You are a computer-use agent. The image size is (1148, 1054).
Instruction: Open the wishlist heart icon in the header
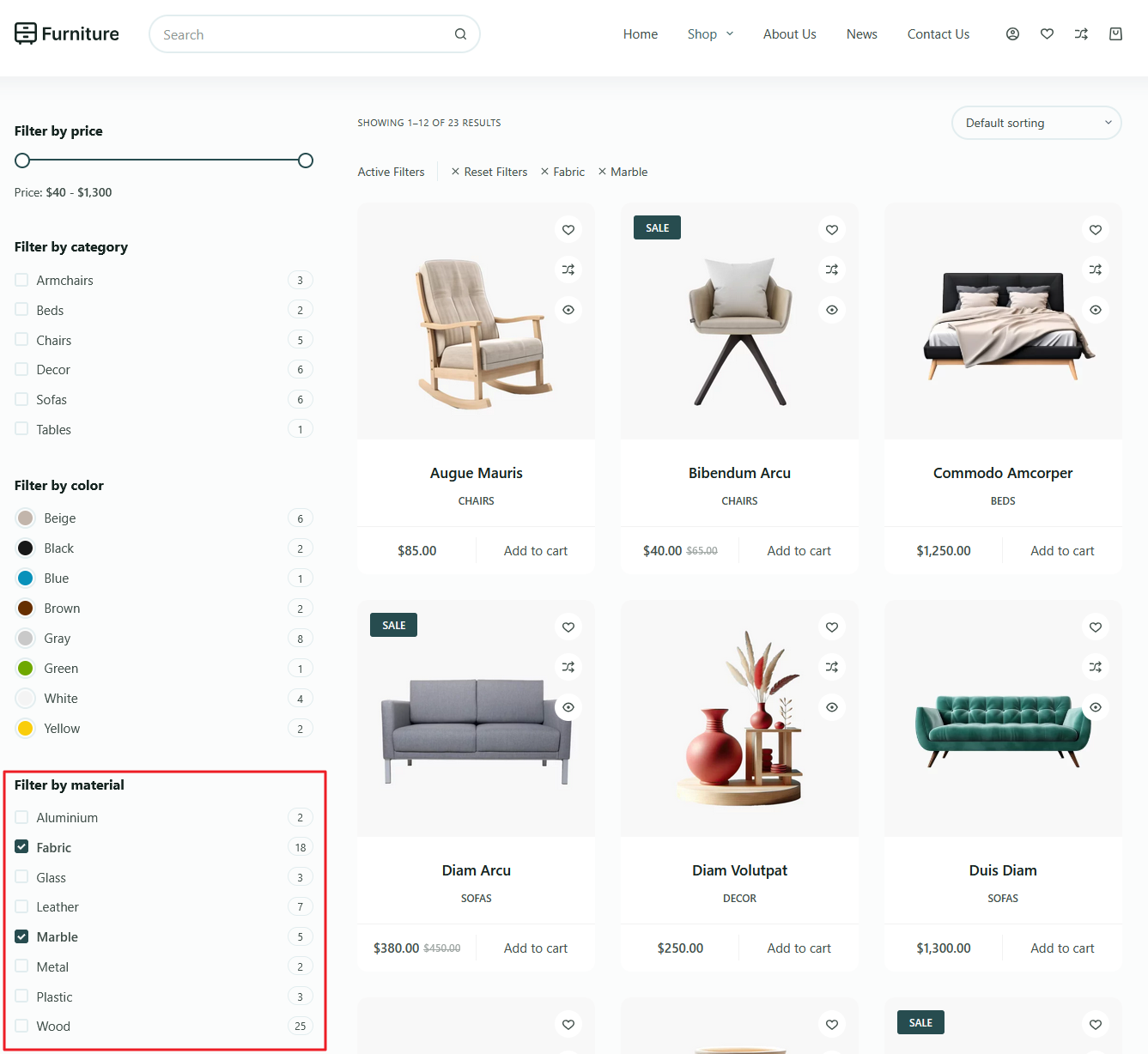point(1046,33)
